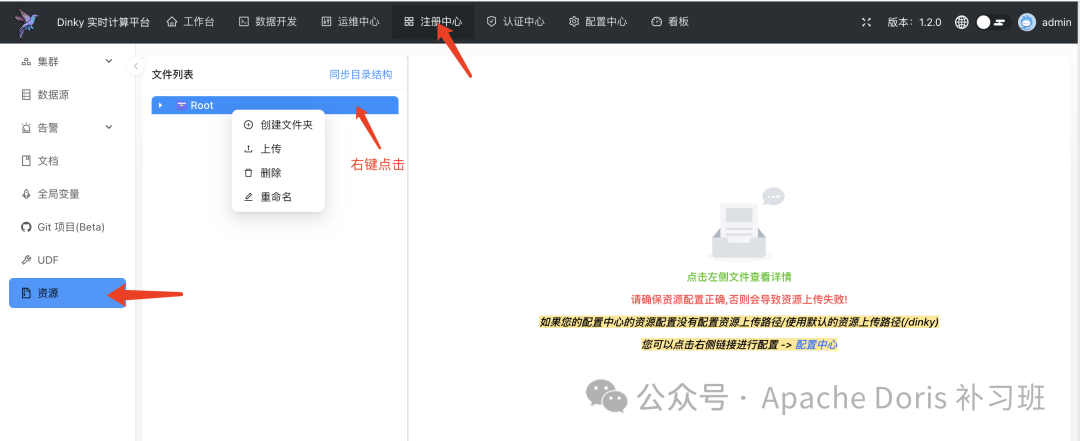Viewport: 1080px width, 441px height.
Task: Click the 注册中心 grid icon
Action: pyautogui.click(x=409, y=21)
